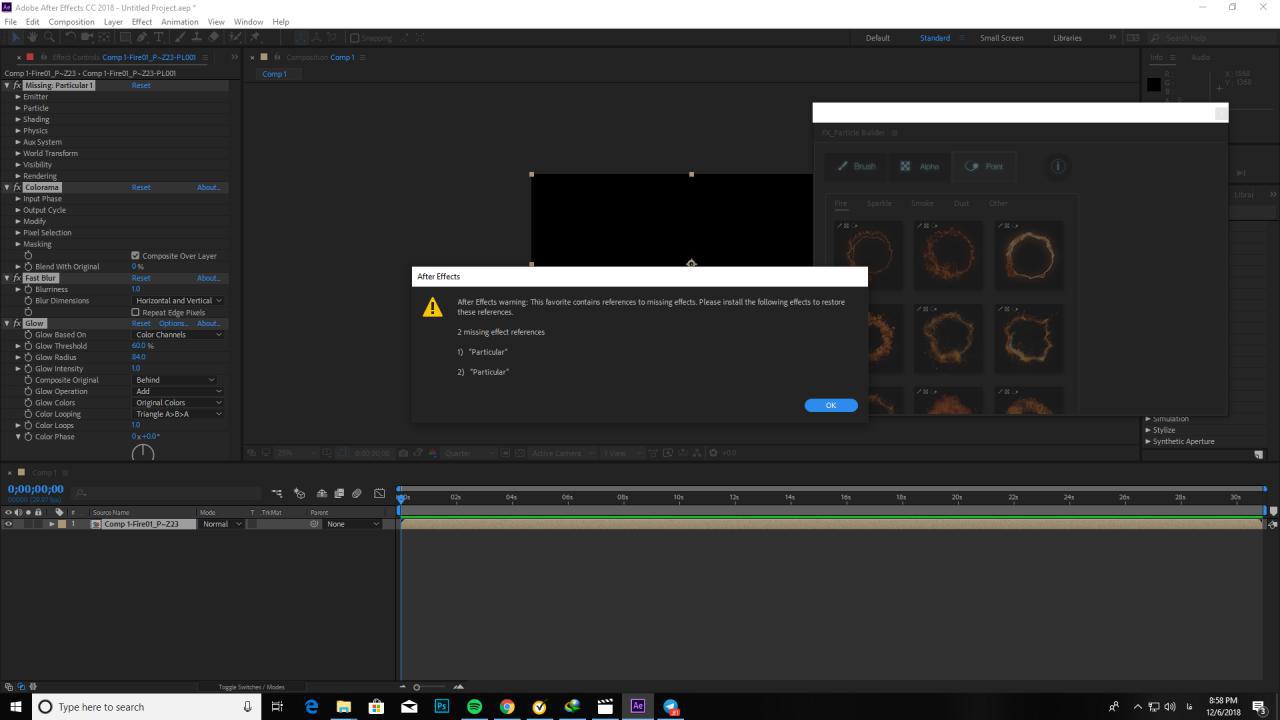Open the Graph Editor icon
Screen dimensions: 1280x720
click(379, 493)
